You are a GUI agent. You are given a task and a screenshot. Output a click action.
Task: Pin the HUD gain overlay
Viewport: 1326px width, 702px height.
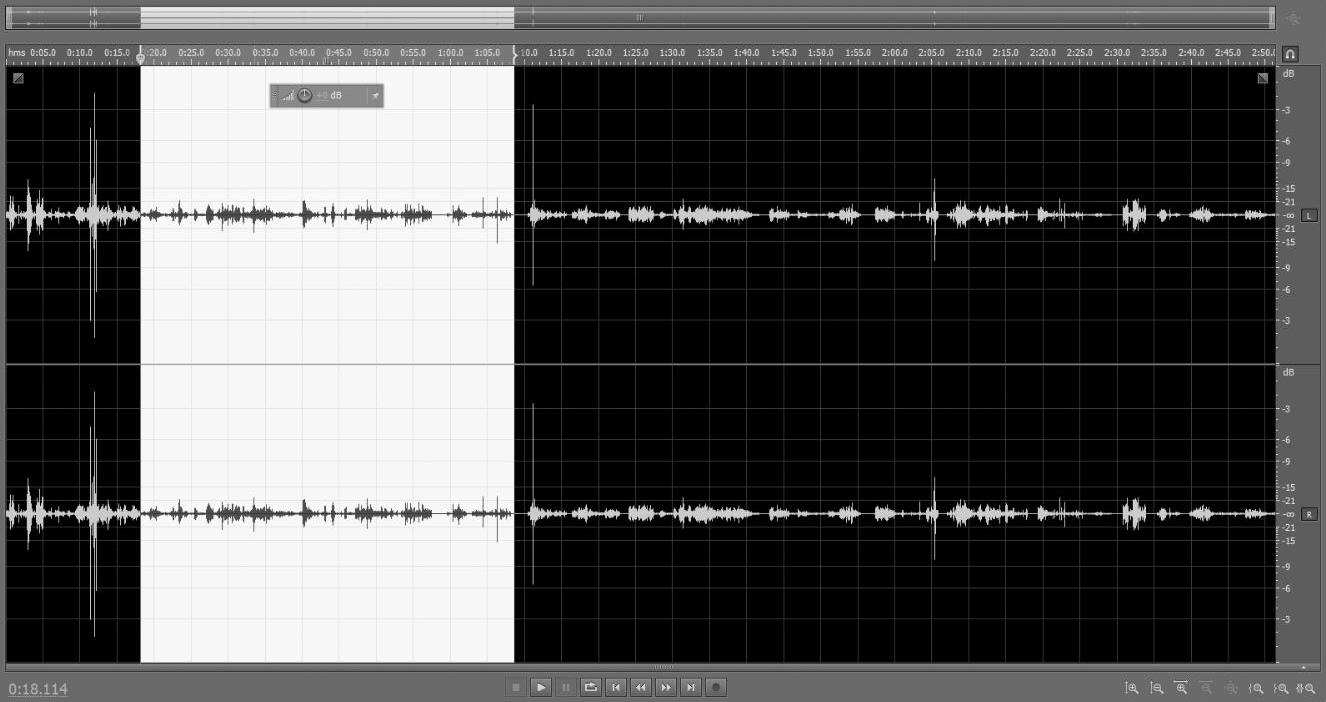(x=375, y=96)
